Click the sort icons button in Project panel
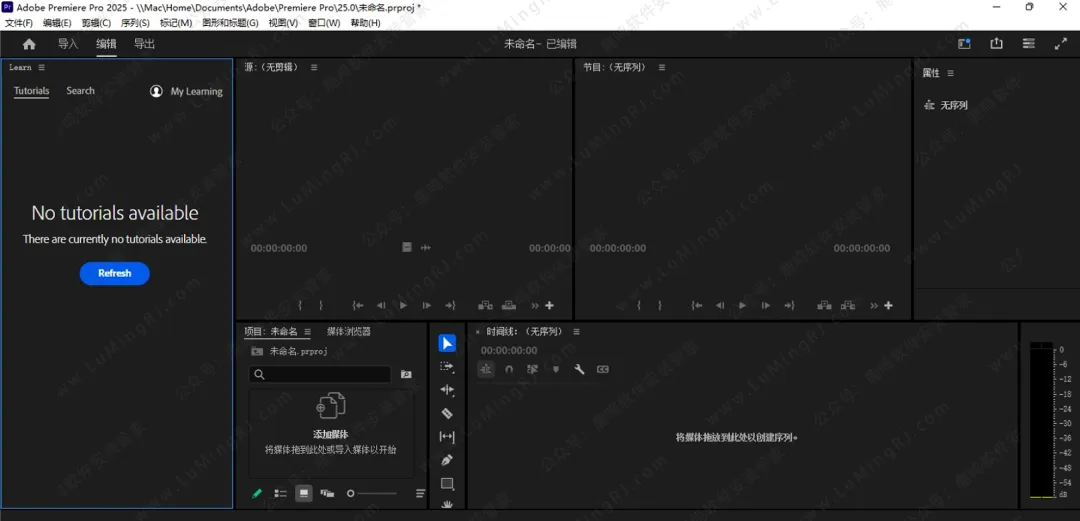 click(x=420, y=493)
